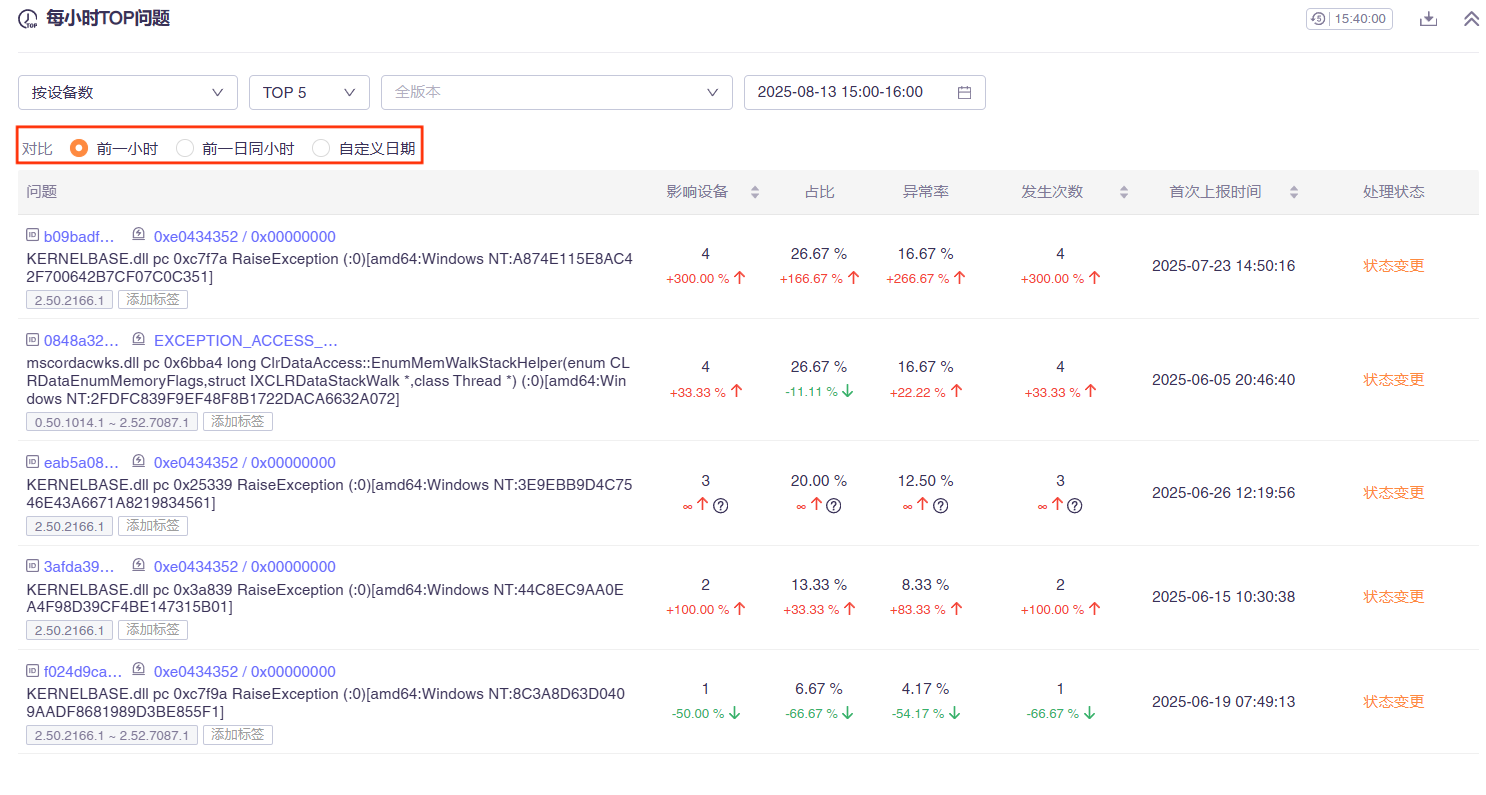Viewport: 1486px width, 795px height.
Task: Open the 全版本 version dropdown
Action: click(x=556, y=92)
